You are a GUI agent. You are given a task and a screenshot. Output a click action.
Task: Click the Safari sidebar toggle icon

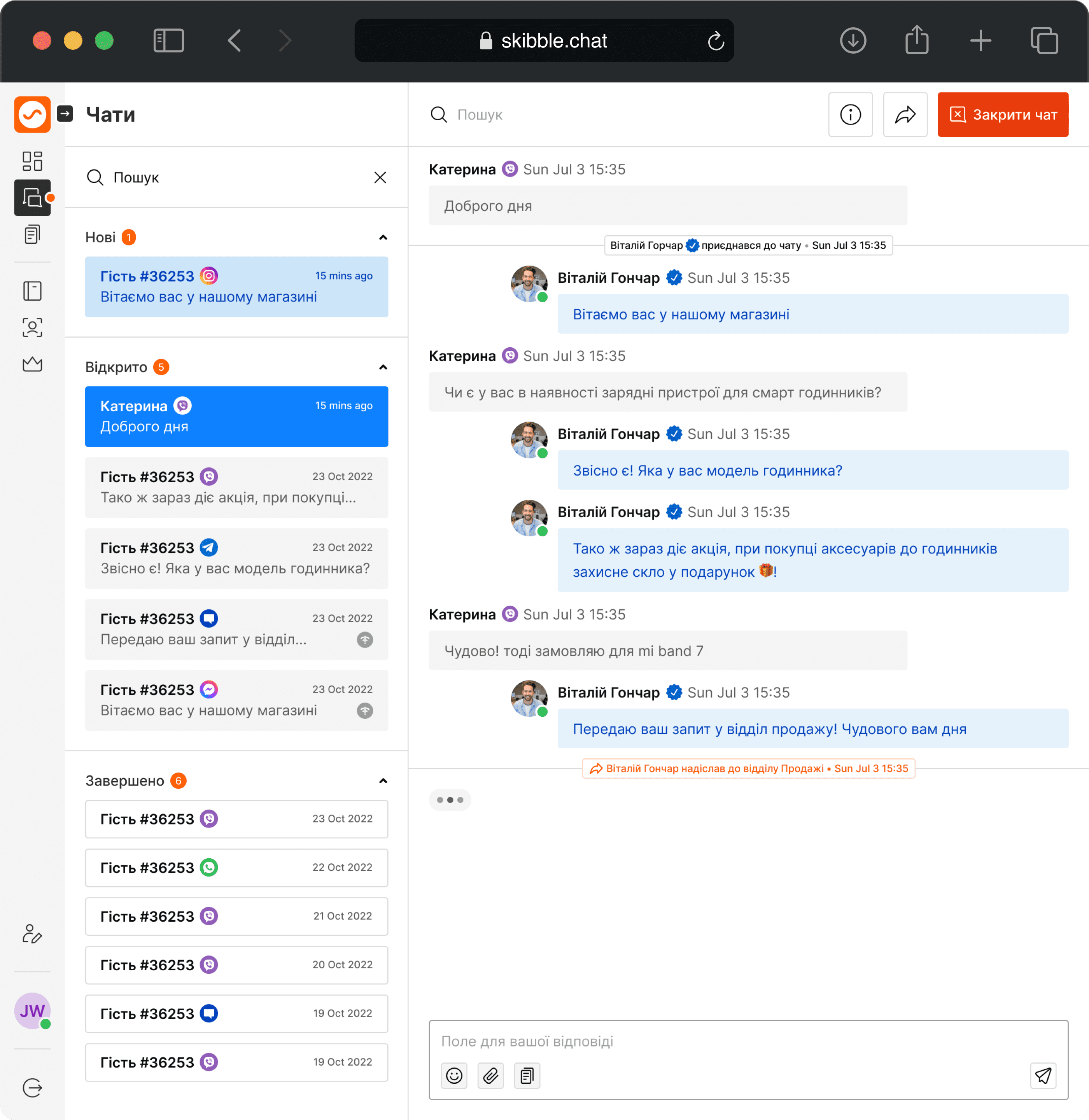(x=169, y=40)
